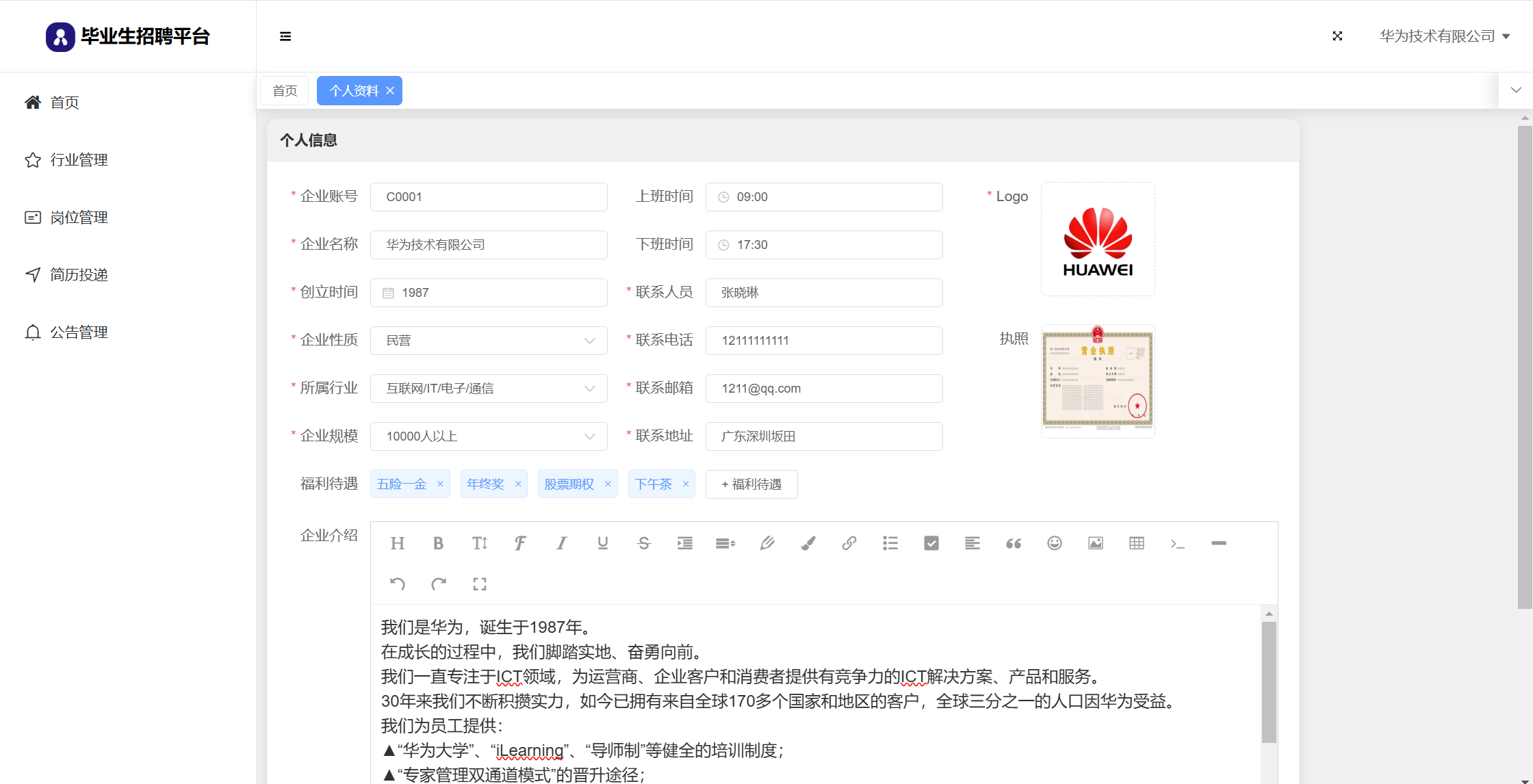Viewport: 1533px width, 784px height.
Task: Click the + 福利待遇 button
Action: click(x=751, y=484)
